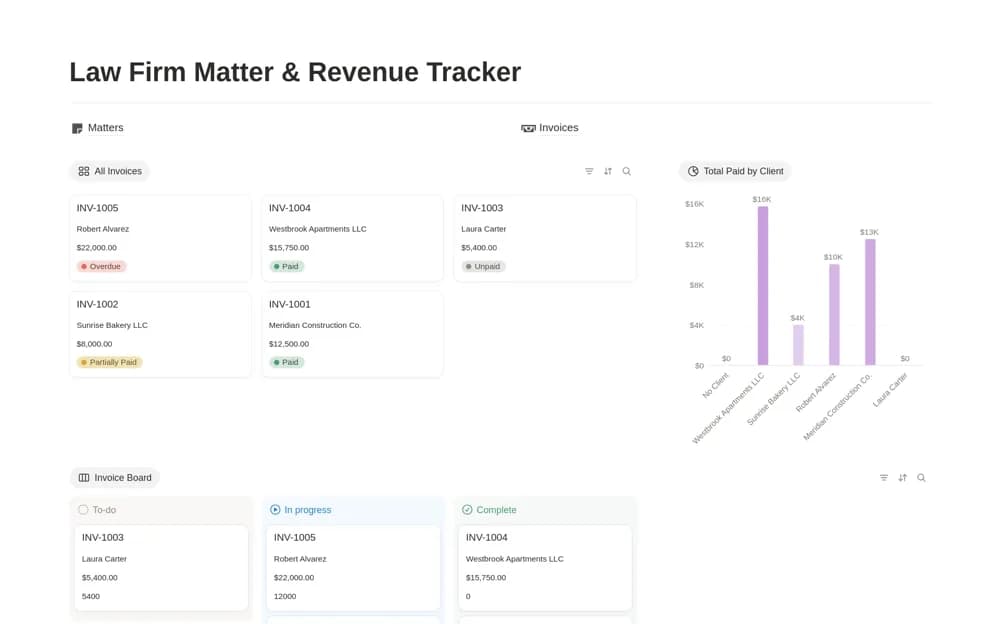Click the board icon in Invoice Board tab
This screenshot has height=624, width=1000.
(x=84, y=477)
